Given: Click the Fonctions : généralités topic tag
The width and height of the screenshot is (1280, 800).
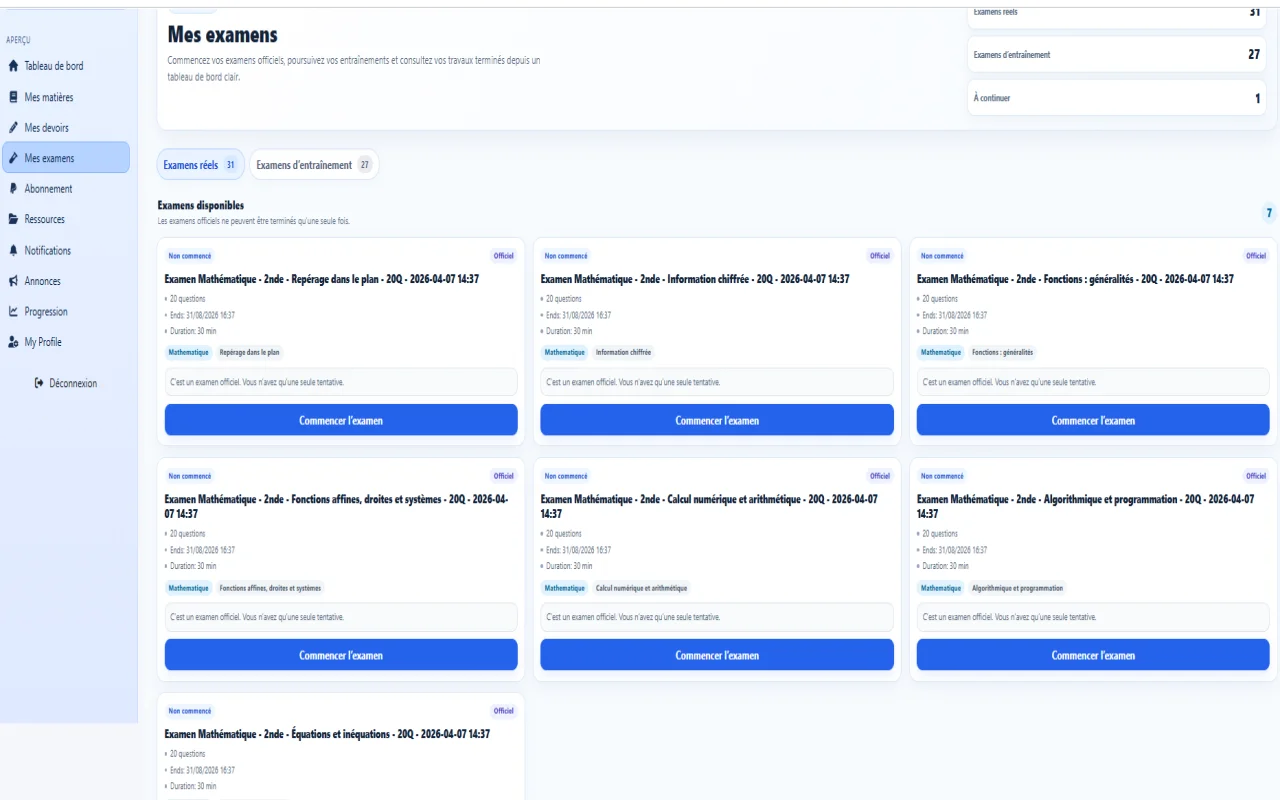Looking at the screenshot, I should [1003, 352].
